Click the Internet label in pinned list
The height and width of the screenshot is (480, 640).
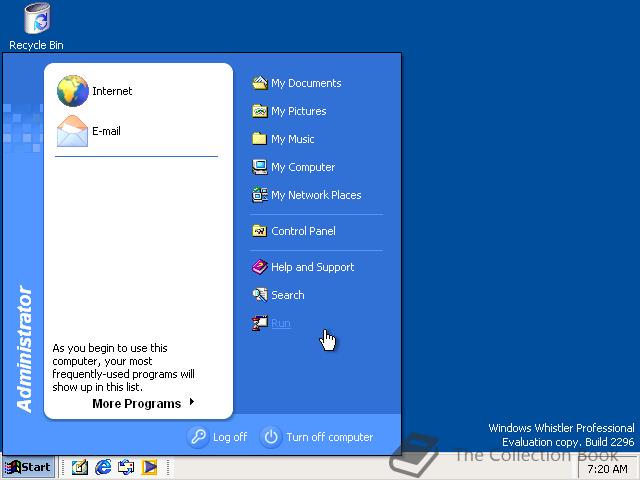pos(112,91)
